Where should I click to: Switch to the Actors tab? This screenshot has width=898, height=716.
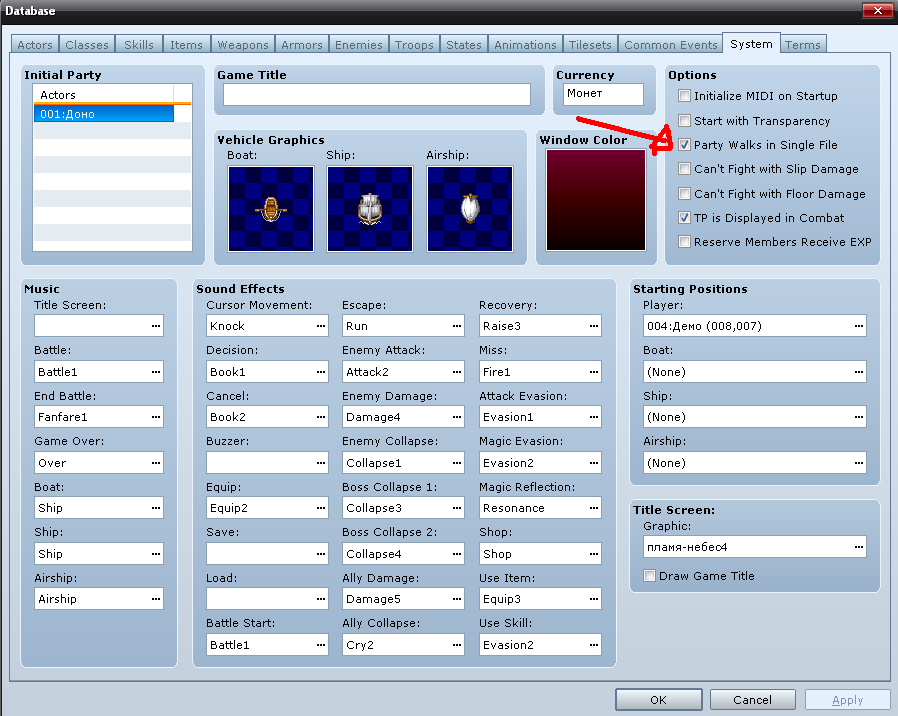click(35, 45)
